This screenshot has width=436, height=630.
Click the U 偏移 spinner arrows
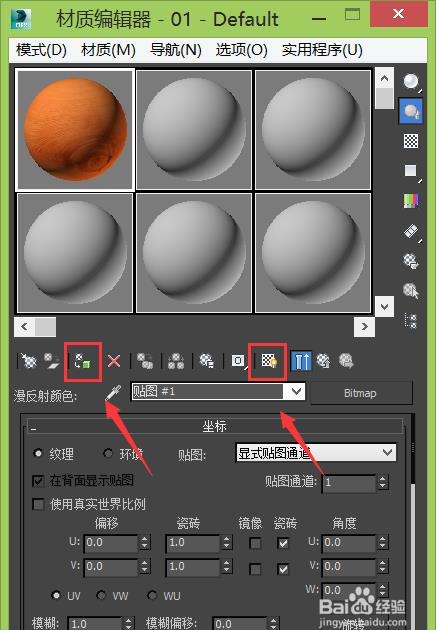click(x=145, y=543)
